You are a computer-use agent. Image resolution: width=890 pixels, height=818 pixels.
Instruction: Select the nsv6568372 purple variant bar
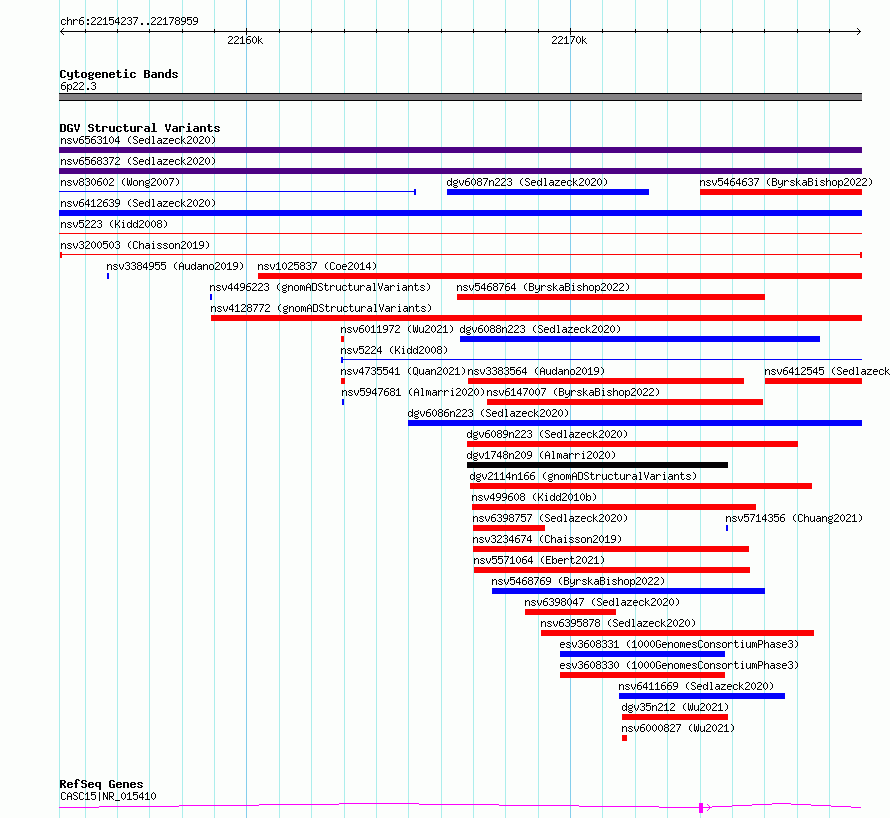click(x=460, y=171)
